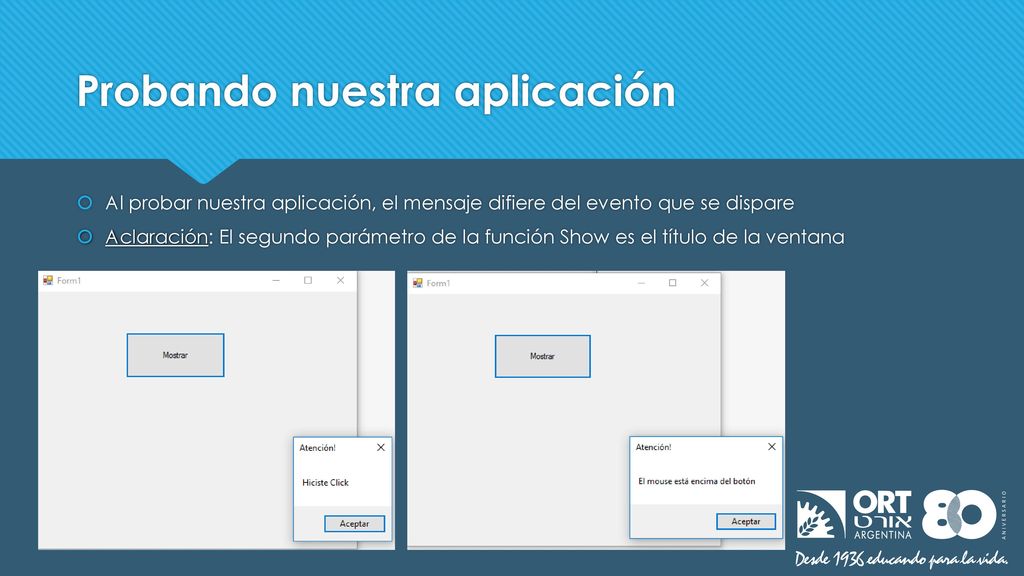Maximize the left Form1 window
The width and height of the screenshot is (1024, 576).
308,280
